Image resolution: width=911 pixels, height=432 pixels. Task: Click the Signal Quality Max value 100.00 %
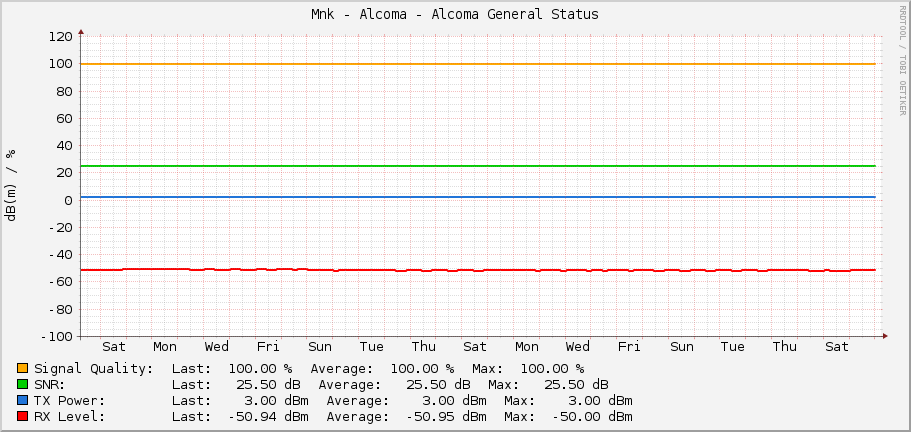pyautogui.click(x=552, y=369)
